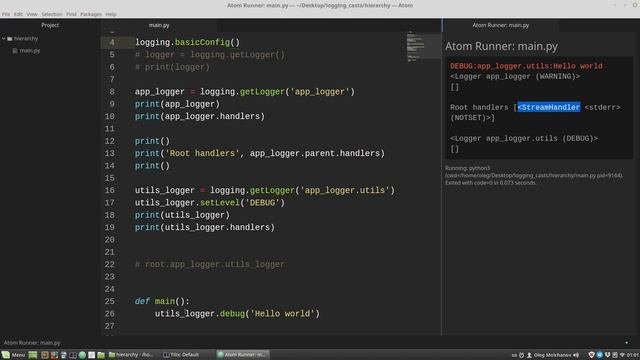Select the Atom Runner: main.py tab
Image resolution: width=640 pixels, height=360 pixels.
(500, 25)
